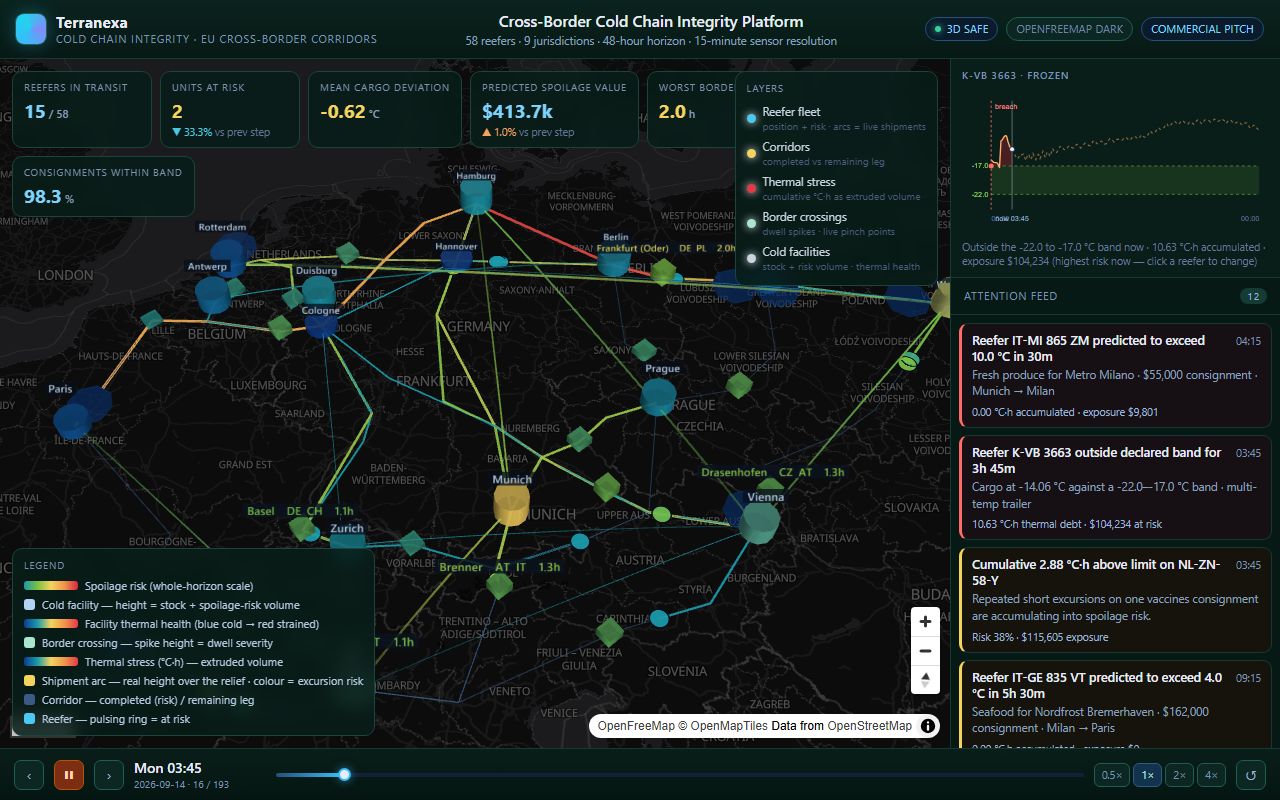The width and height of the screenshot is (1280, 800).
Task: Select the Cologne cold facility marker
Action: point(321,326)
